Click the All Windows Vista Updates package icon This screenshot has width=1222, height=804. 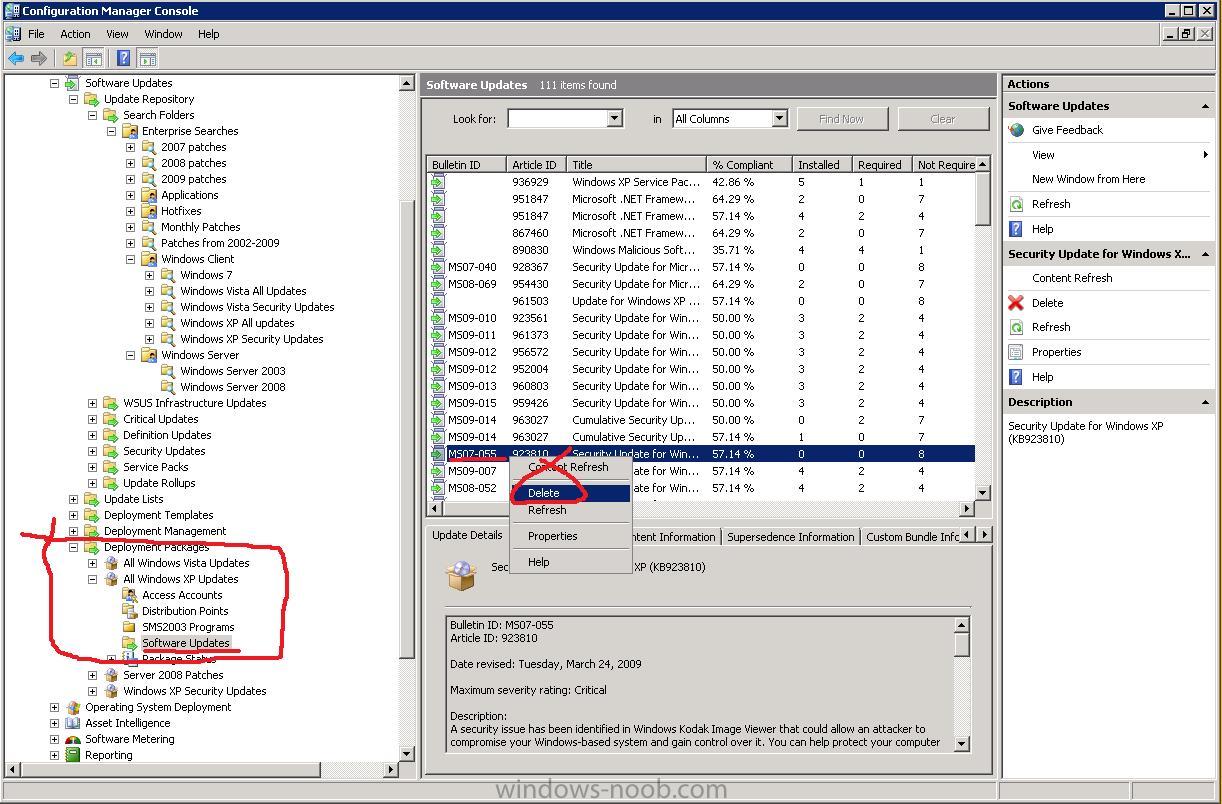[111, 563]
